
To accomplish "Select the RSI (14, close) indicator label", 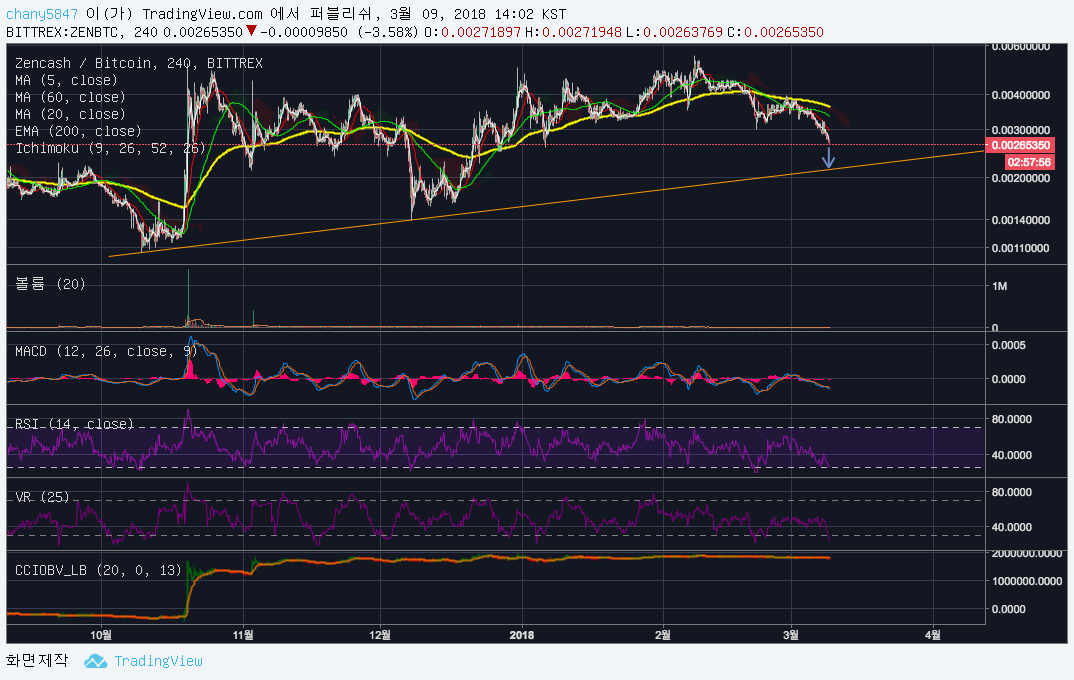I will (74, 424).
